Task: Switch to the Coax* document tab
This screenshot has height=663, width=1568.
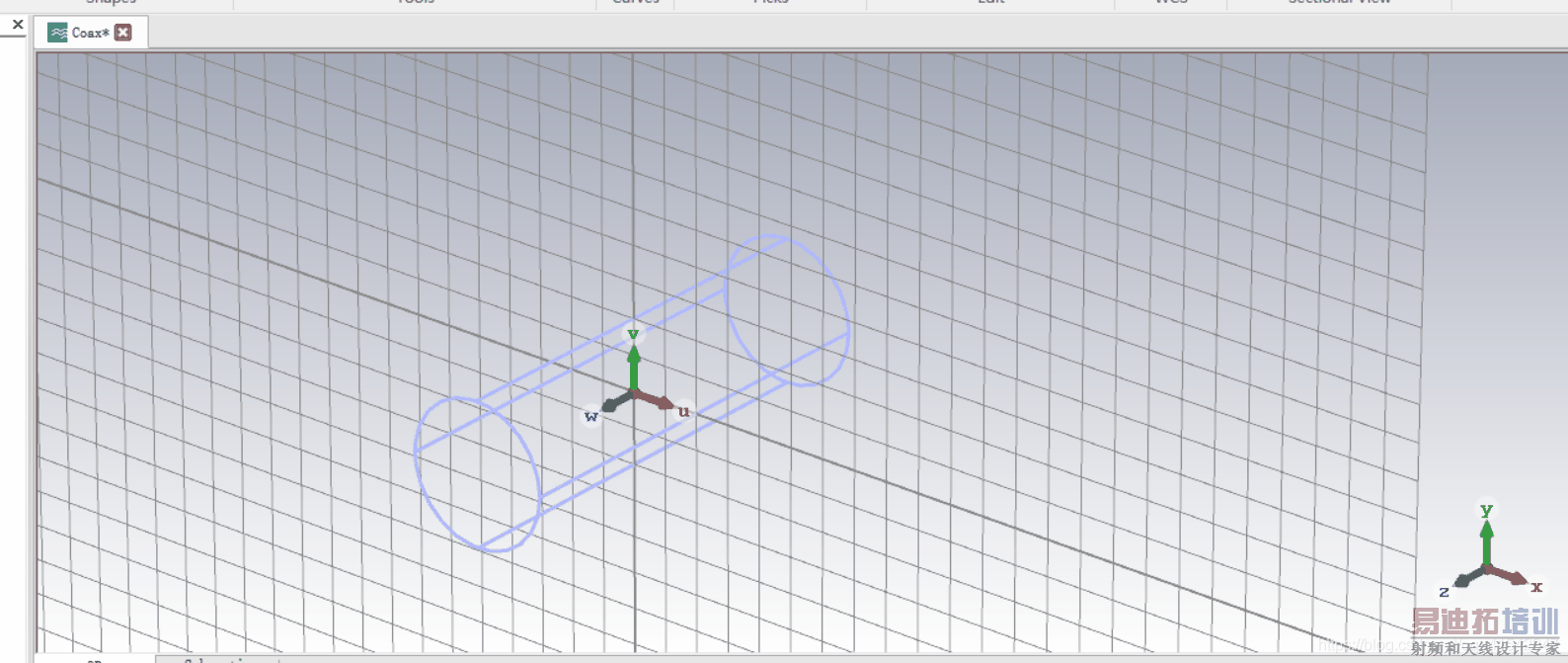Action: pos(90,33)
